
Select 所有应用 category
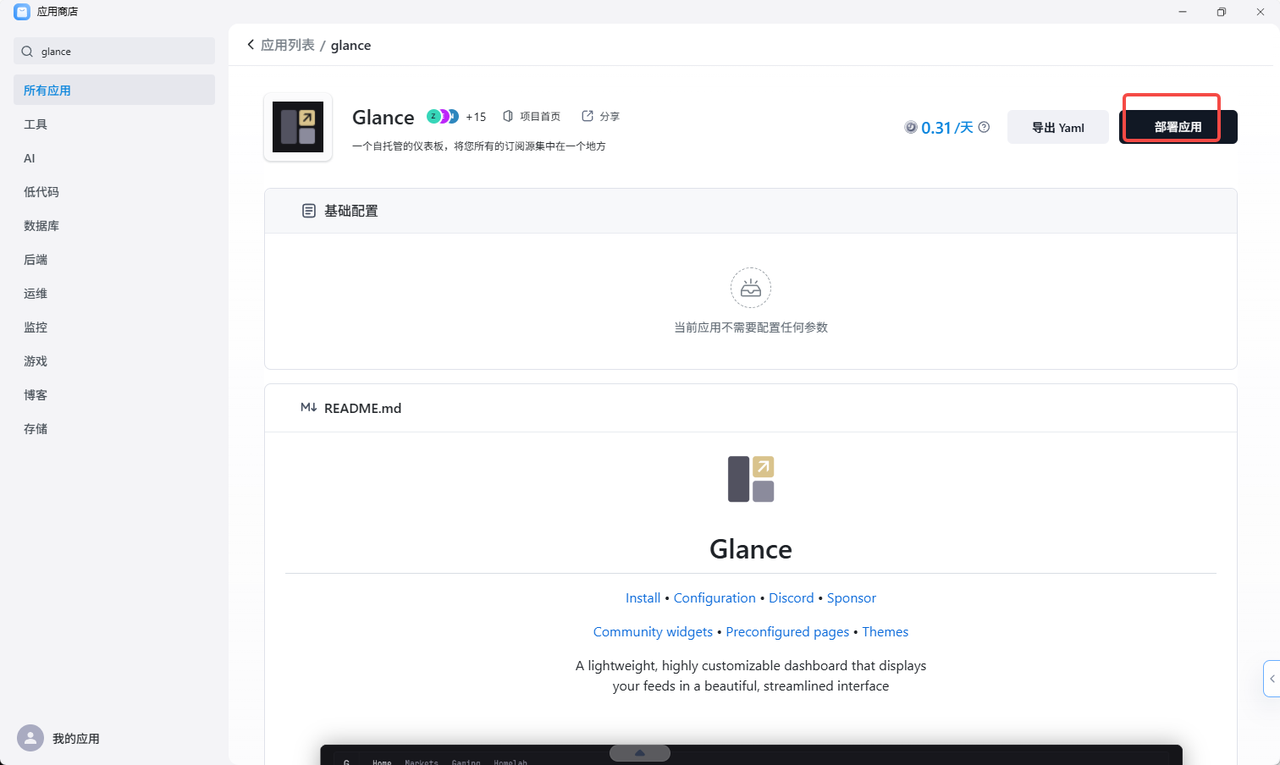pos(114,90)
